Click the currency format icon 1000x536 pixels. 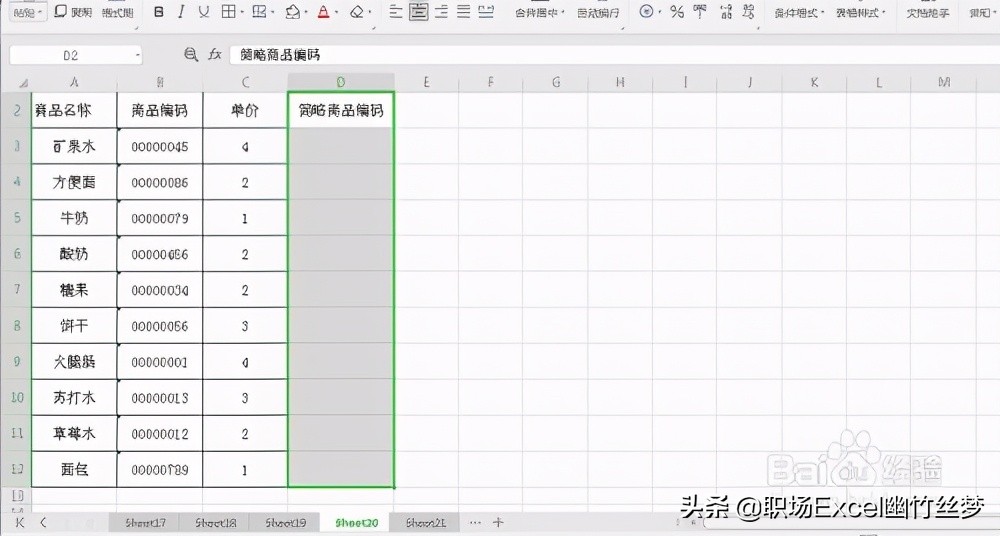(x=646, y=11)
